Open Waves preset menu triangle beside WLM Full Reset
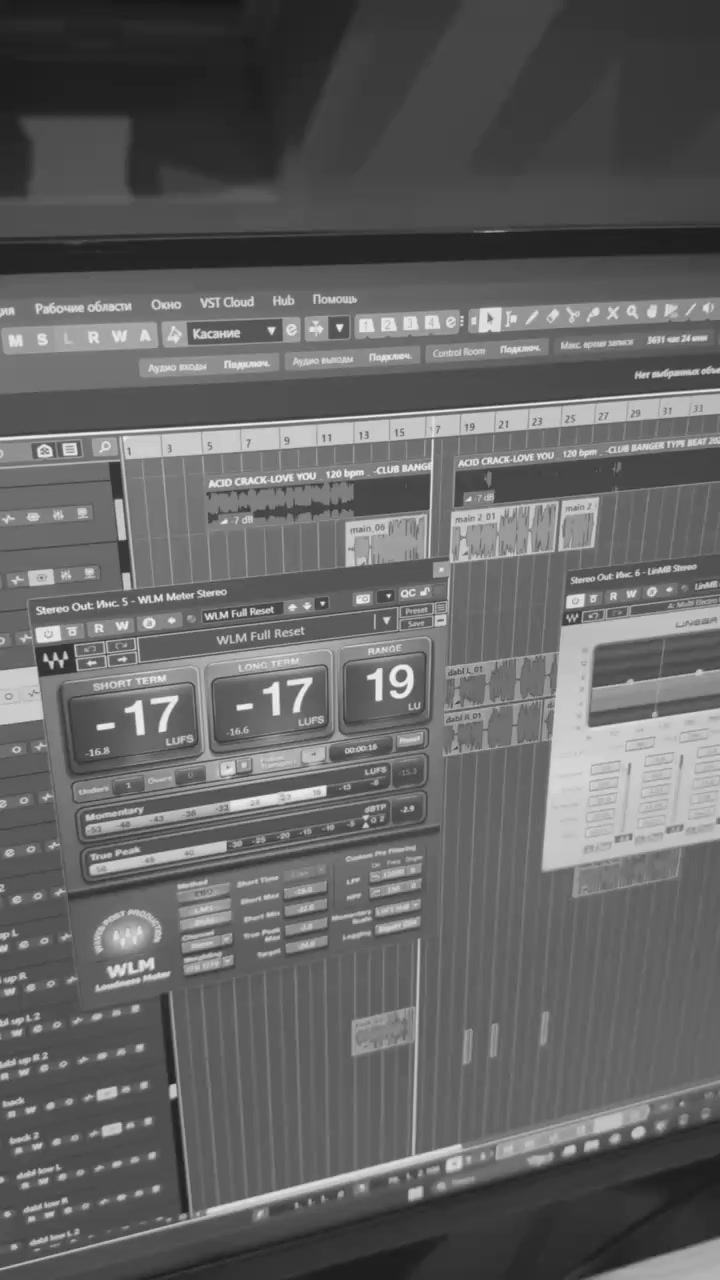 pyautogui.click(x=387, y=621)
